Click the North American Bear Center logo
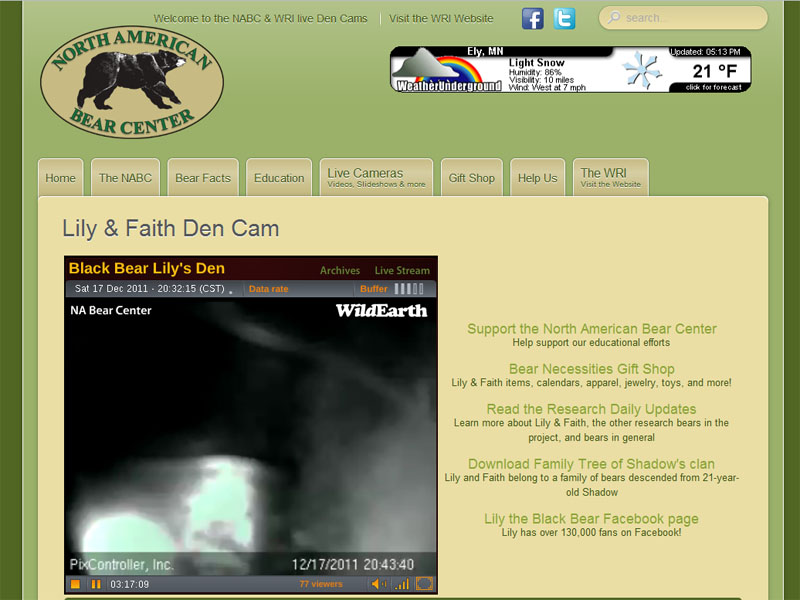This screenshot has width=800, height=600. [131, 82]
